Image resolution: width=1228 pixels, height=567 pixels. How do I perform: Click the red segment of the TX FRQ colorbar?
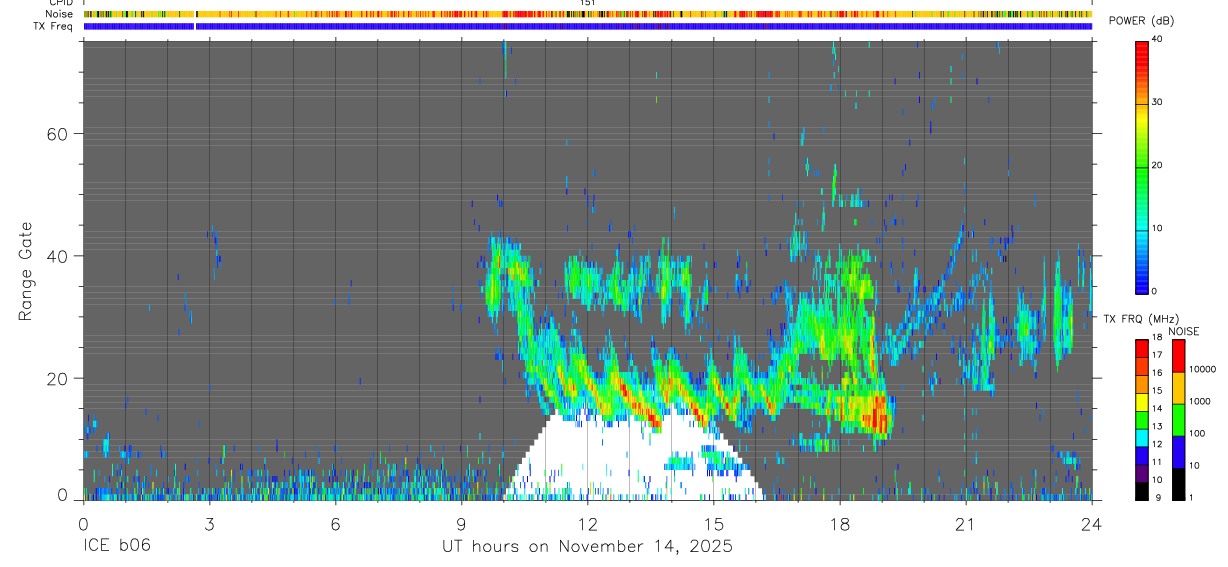[1142, 348]
